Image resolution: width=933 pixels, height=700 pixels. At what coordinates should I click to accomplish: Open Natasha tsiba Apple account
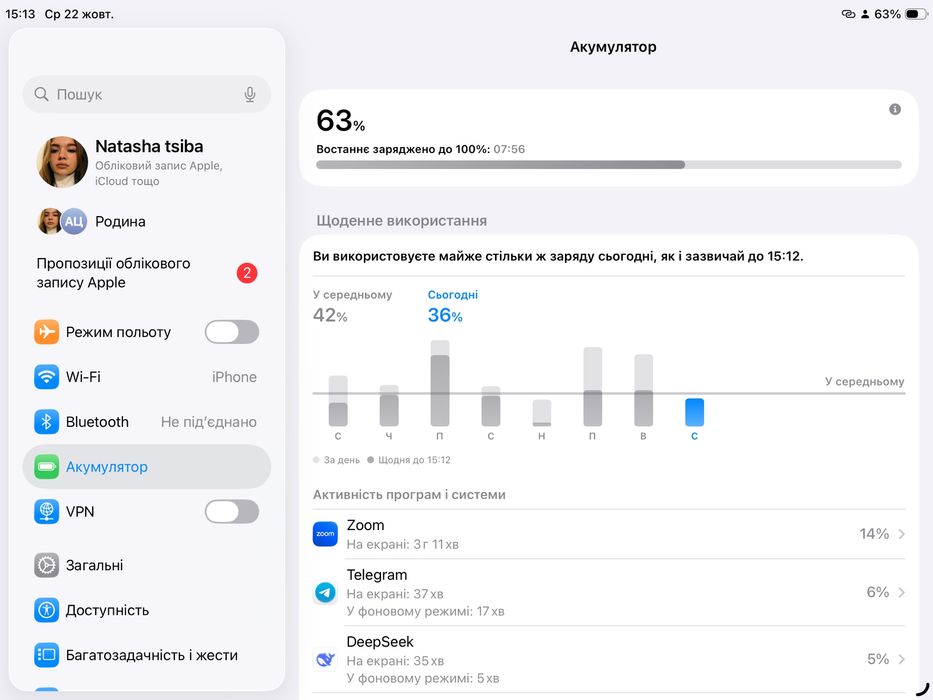(x=146, y=162)
